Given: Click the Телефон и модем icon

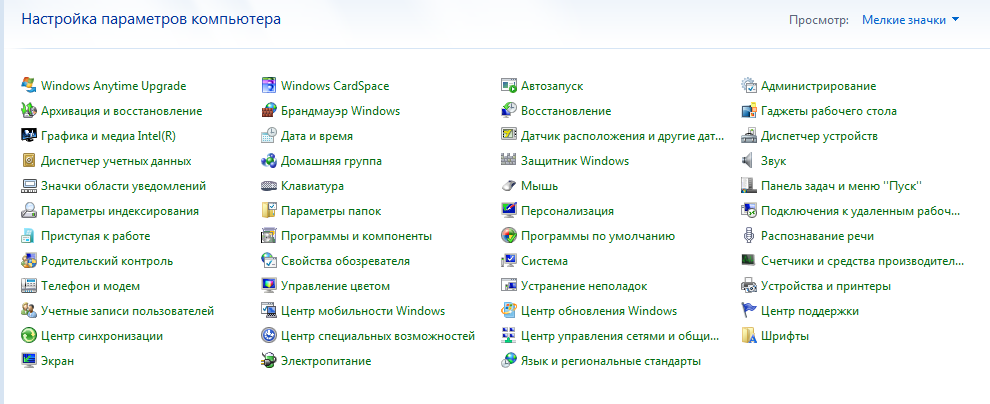Looking at the screenshot, I should 28,285.
